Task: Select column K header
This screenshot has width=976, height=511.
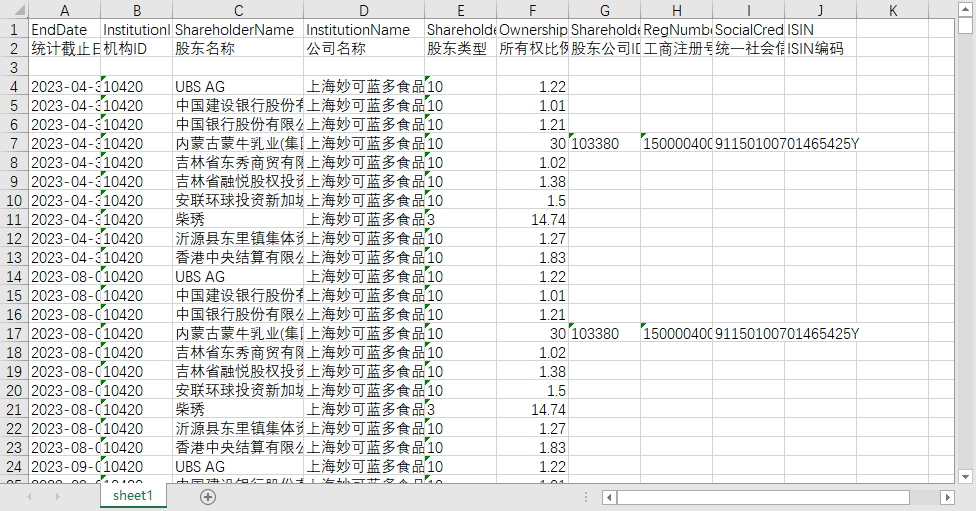Action: [x=893, y=10]
